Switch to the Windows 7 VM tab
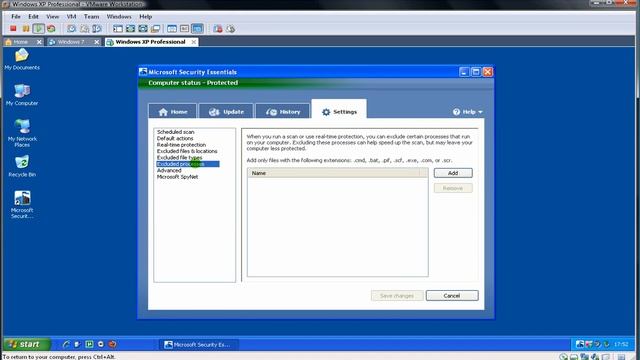The width and height of the screenshot is (640, 360). click(71, 42)
